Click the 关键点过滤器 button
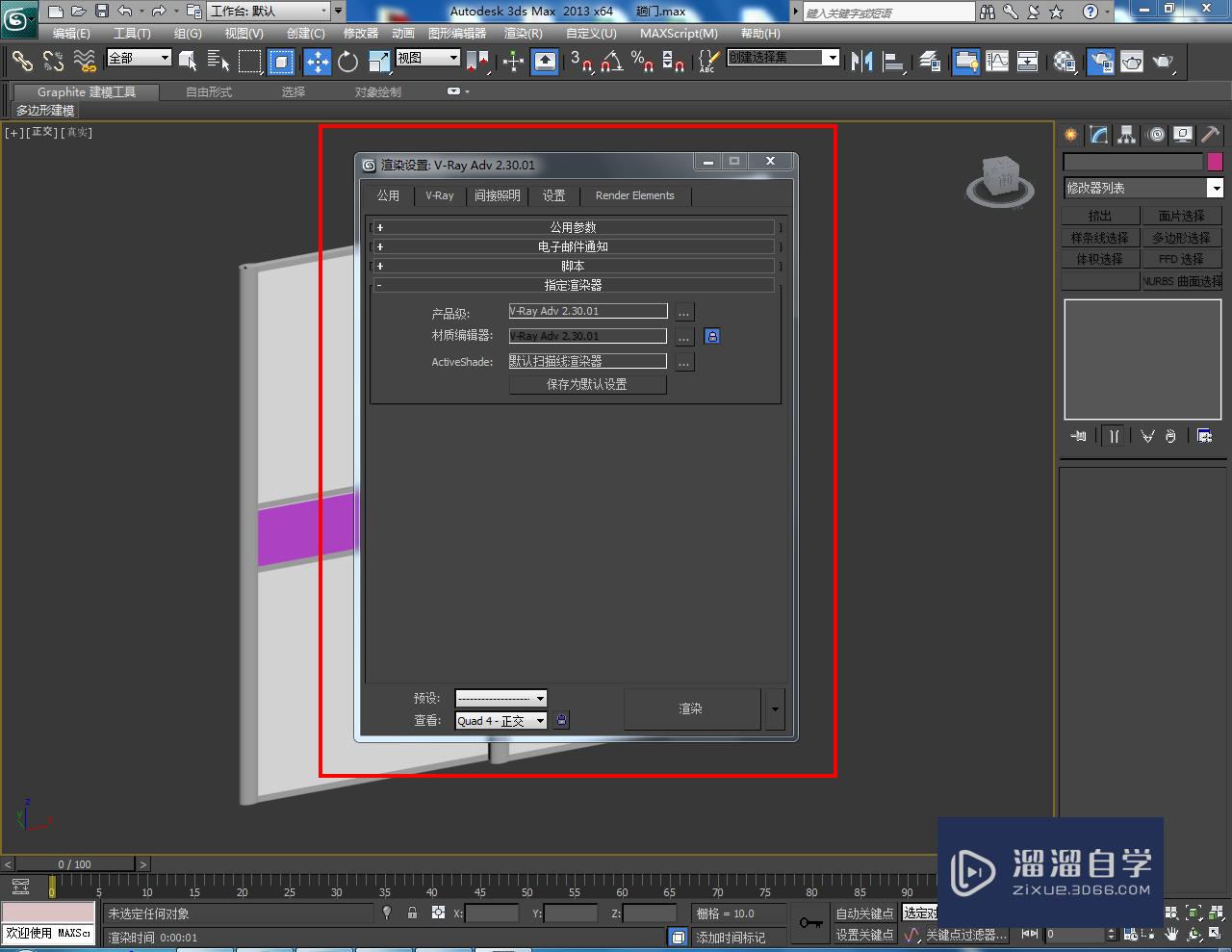The width and height of the screenshot is (1232, 952). 965,935
